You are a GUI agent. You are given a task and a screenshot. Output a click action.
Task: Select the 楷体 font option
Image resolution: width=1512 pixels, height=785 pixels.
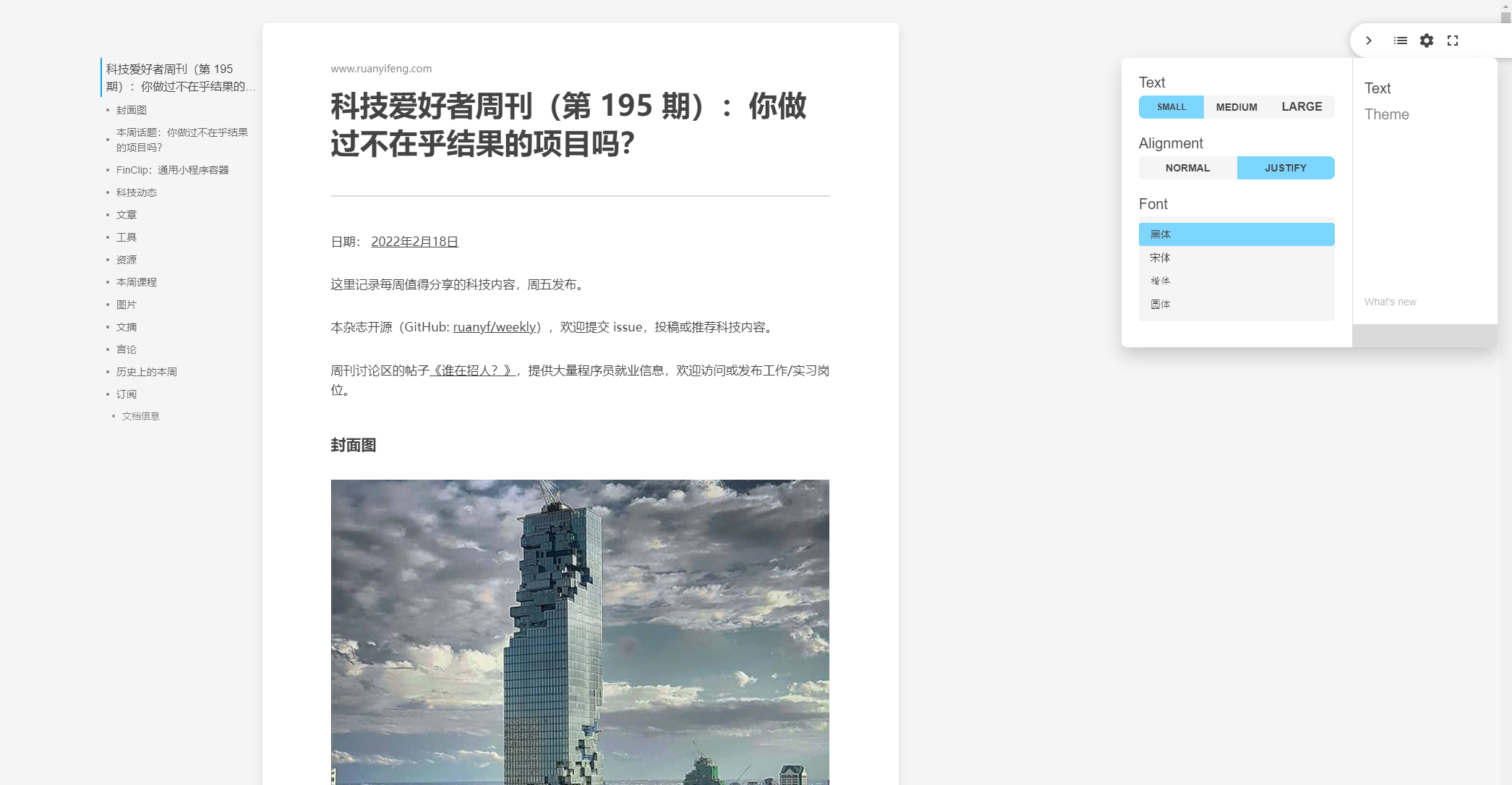[1236, 281]
